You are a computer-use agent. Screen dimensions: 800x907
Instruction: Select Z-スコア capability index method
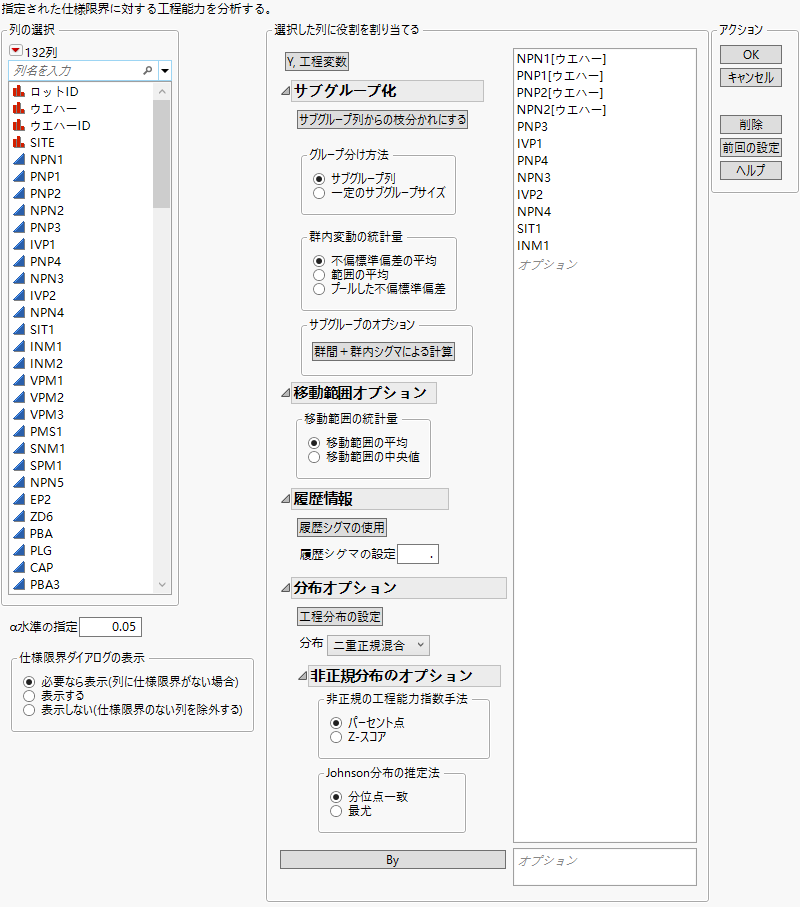click(x=336, y=737)
